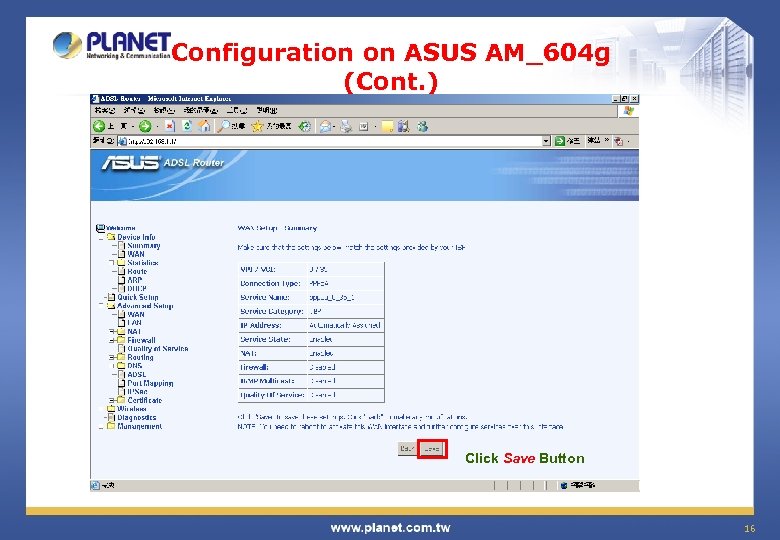Click the IE title bar page icon

[x=96, y=98]
